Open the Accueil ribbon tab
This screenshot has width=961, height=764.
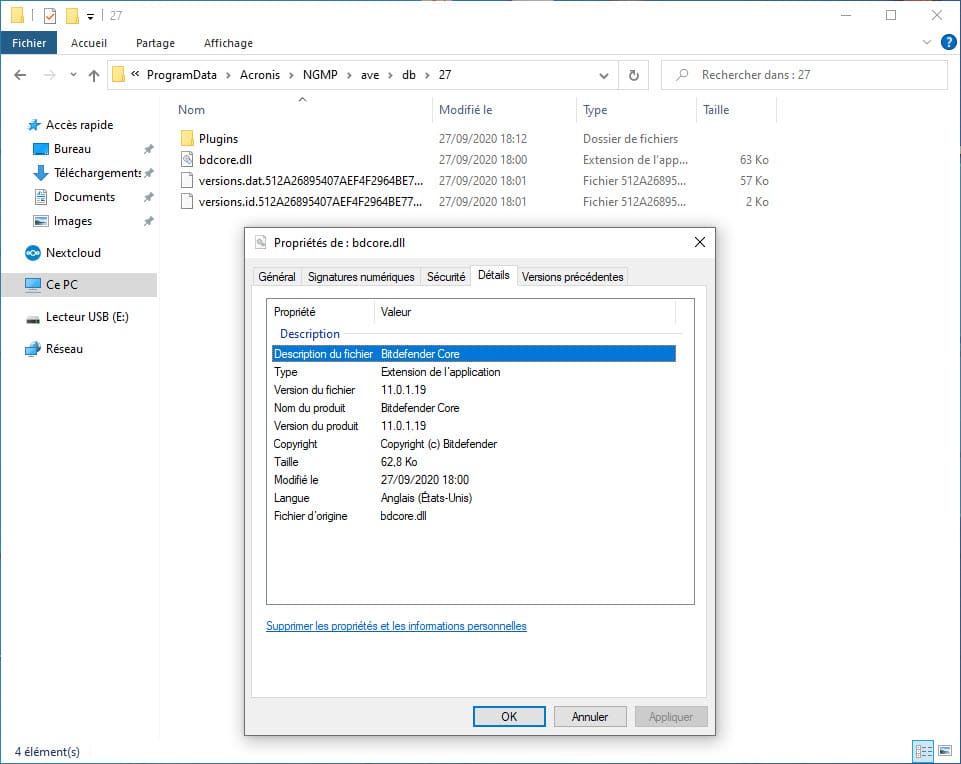pos(89,43)
